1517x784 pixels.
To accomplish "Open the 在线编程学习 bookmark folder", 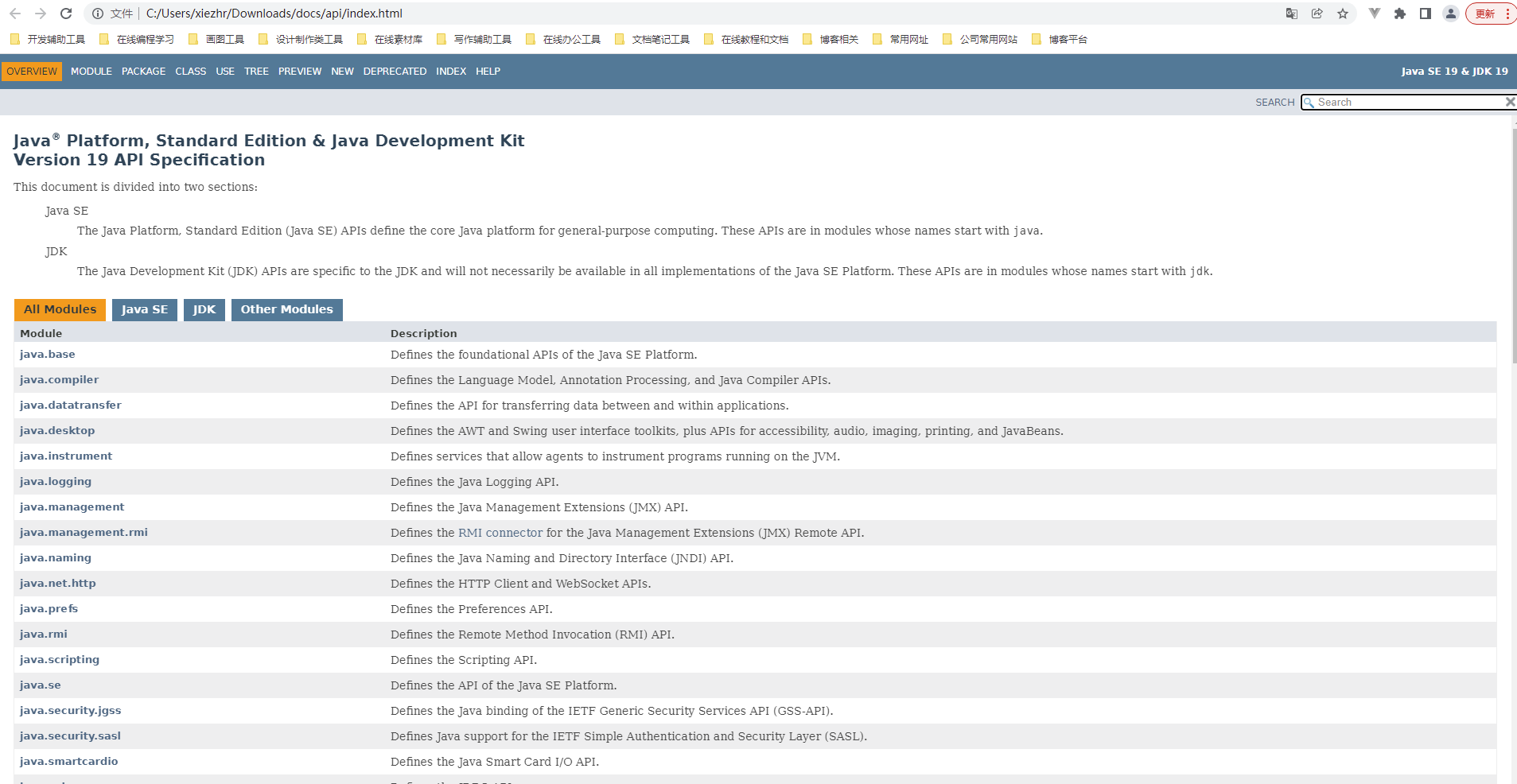I will point(137,39).
